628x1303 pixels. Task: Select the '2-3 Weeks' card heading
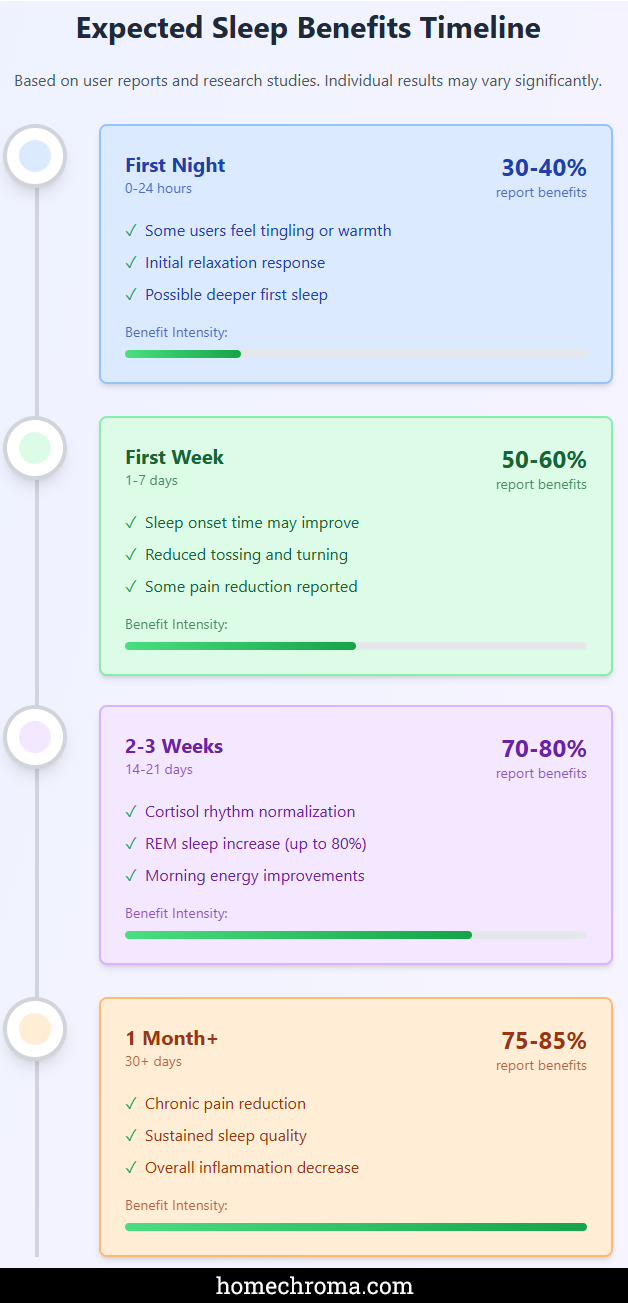coord(174,746)
